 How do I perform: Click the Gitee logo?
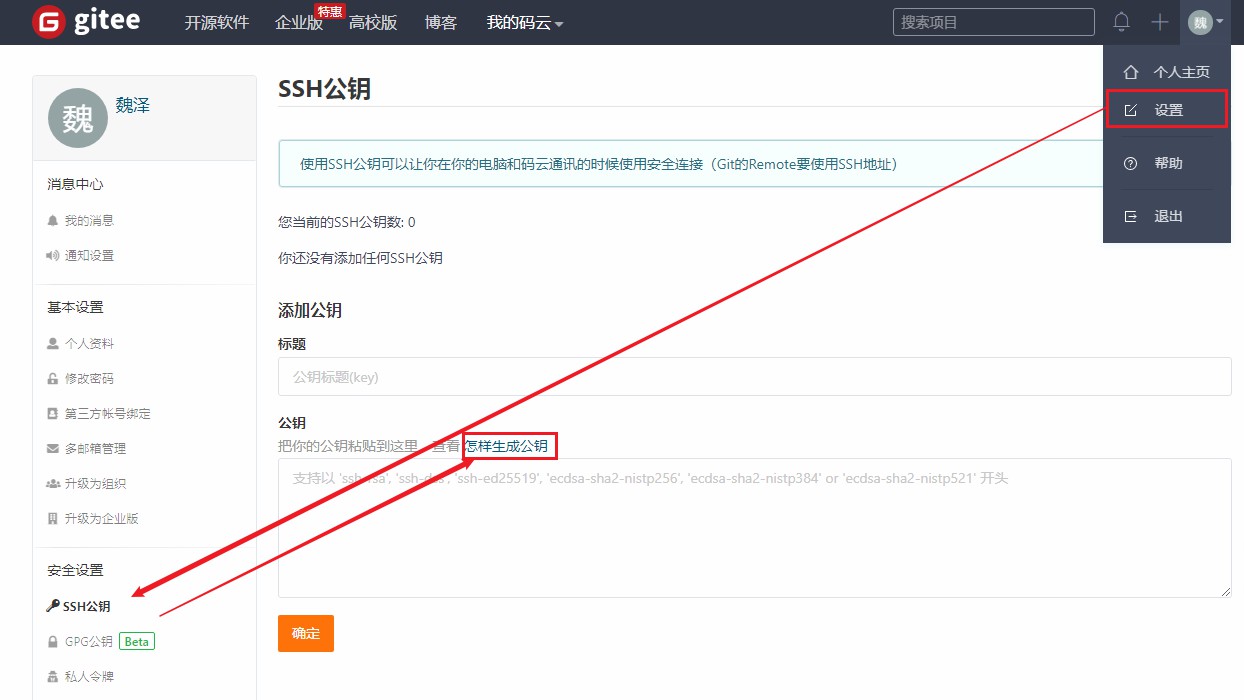[x=86, y=21]
